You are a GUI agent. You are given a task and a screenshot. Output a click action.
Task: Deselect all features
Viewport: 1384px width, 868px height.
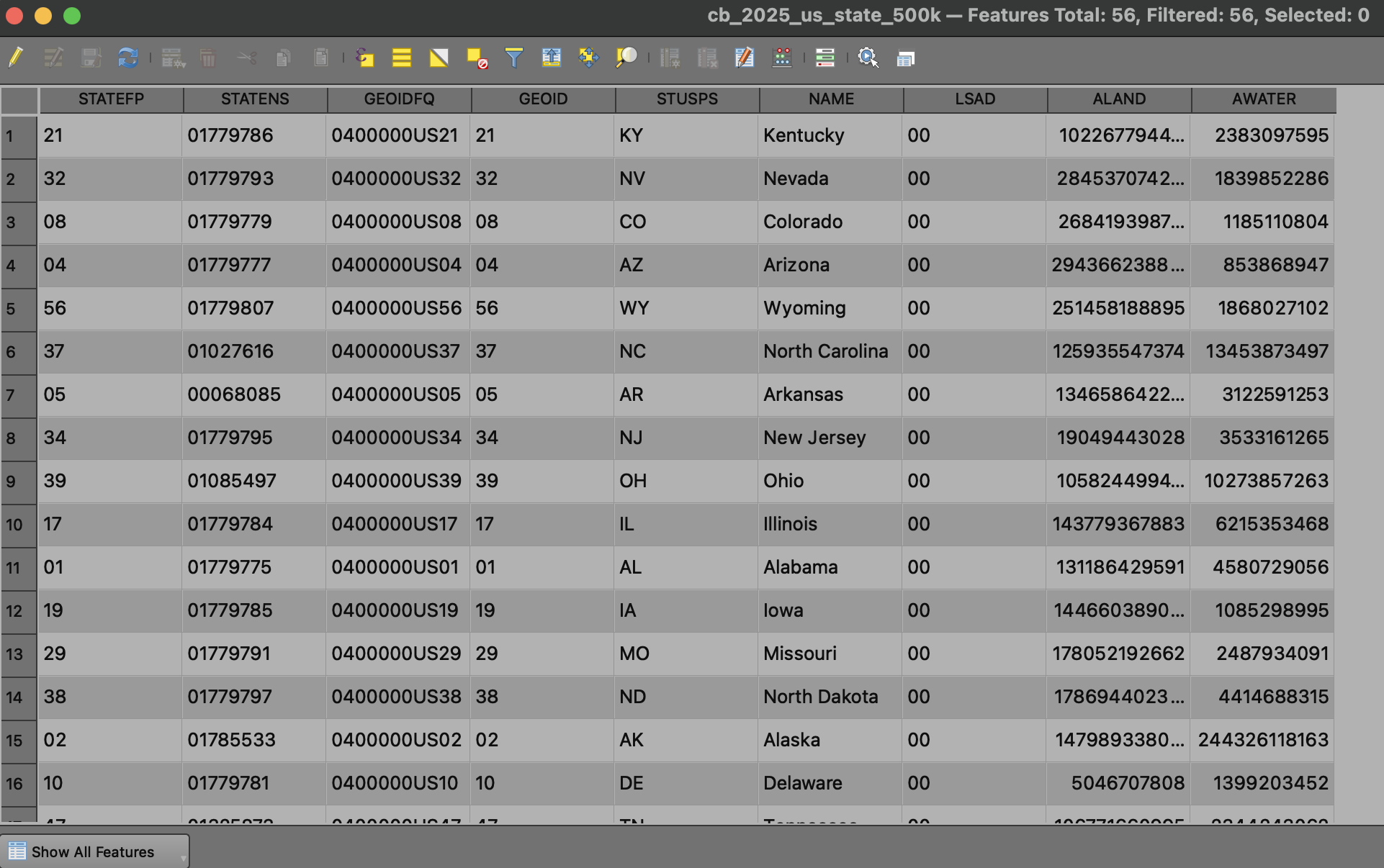pos(477,58)
